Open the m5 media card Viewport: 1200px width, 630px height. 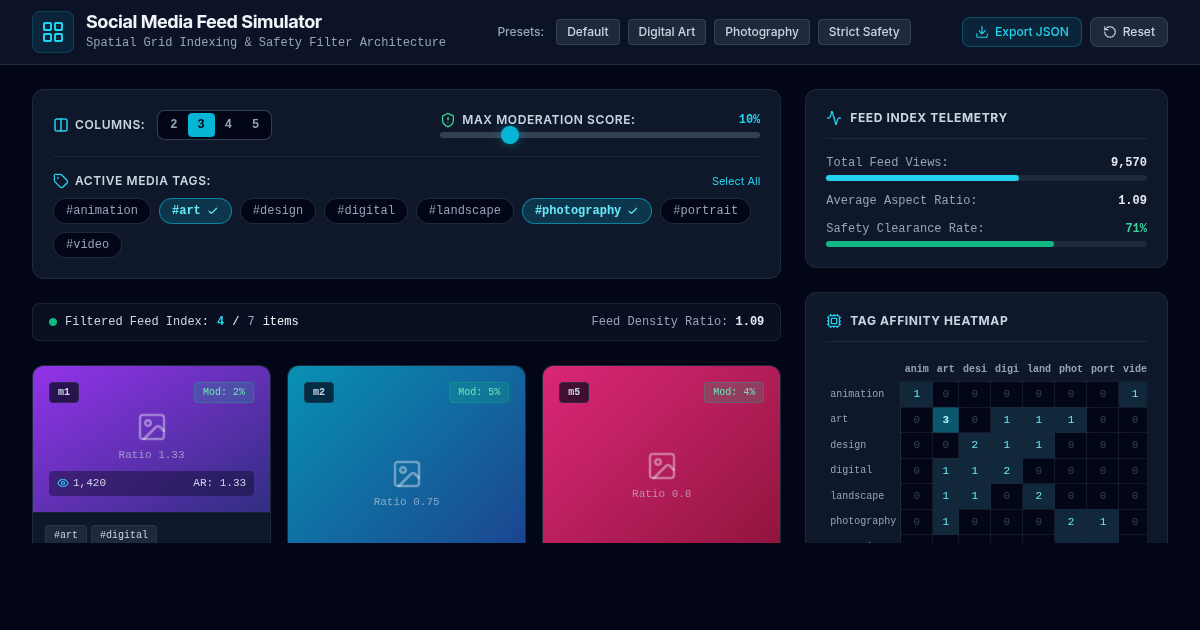tap(662, 454)
